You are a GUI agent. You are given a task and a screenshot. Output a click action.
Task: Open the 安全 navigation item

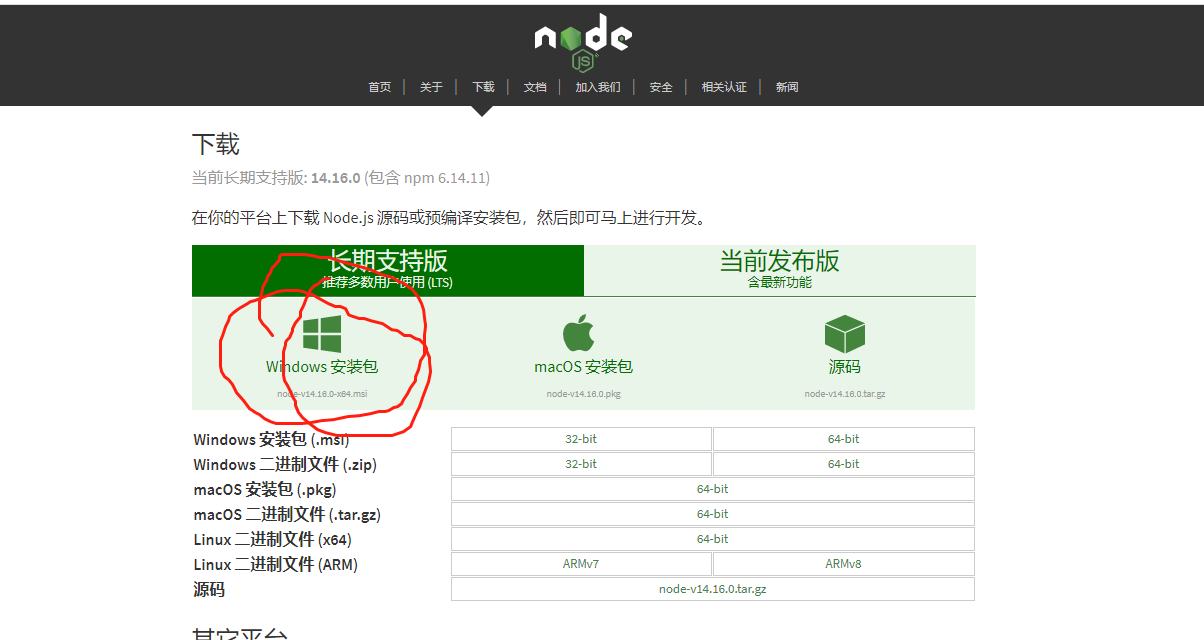pyautogui.click(x=661, y=87)
